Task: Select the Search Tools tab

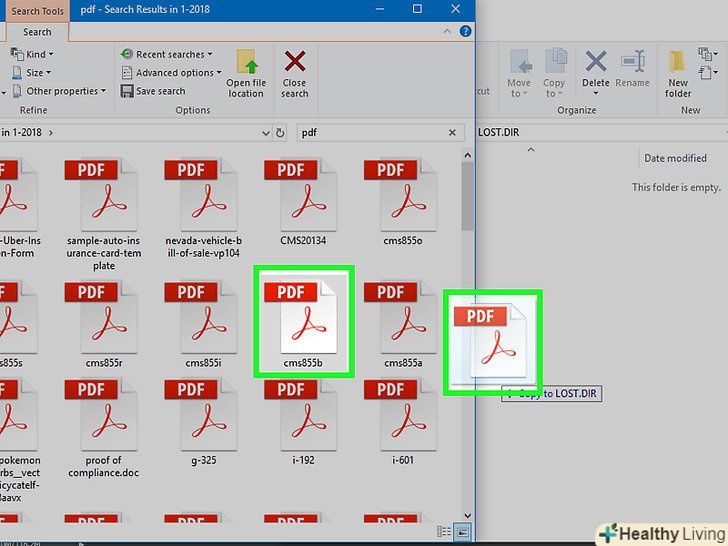Action: click(x=37, y=11)
